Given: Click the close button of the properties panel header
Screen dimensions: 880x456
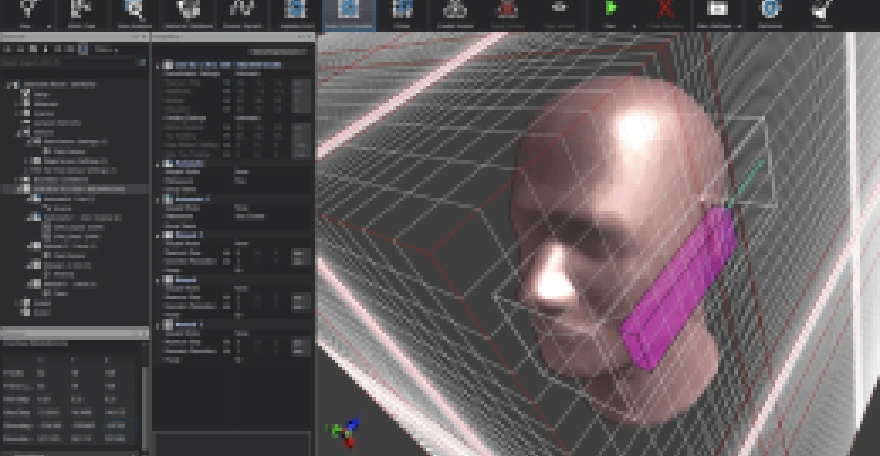Looking at the screenshot, I should point(310,36).
